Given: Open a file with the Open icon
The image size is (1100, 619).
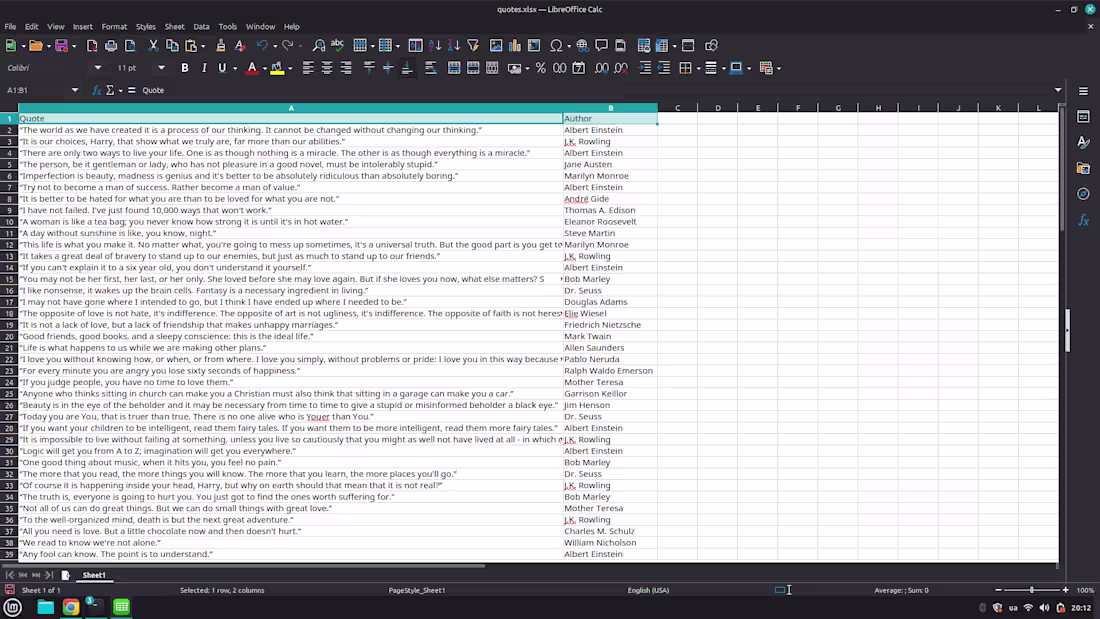Looking at the screenshot, I should (x=35, y=46).
